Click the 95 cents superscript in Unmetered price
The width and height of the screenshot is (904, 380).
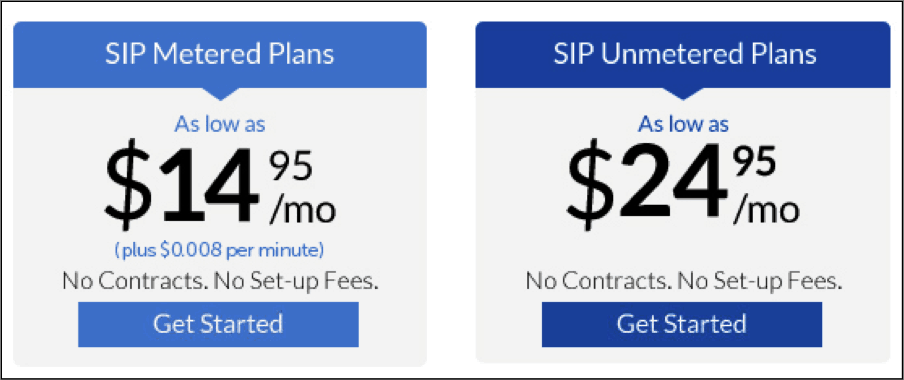pyautogui.click(x=754, y=163)
